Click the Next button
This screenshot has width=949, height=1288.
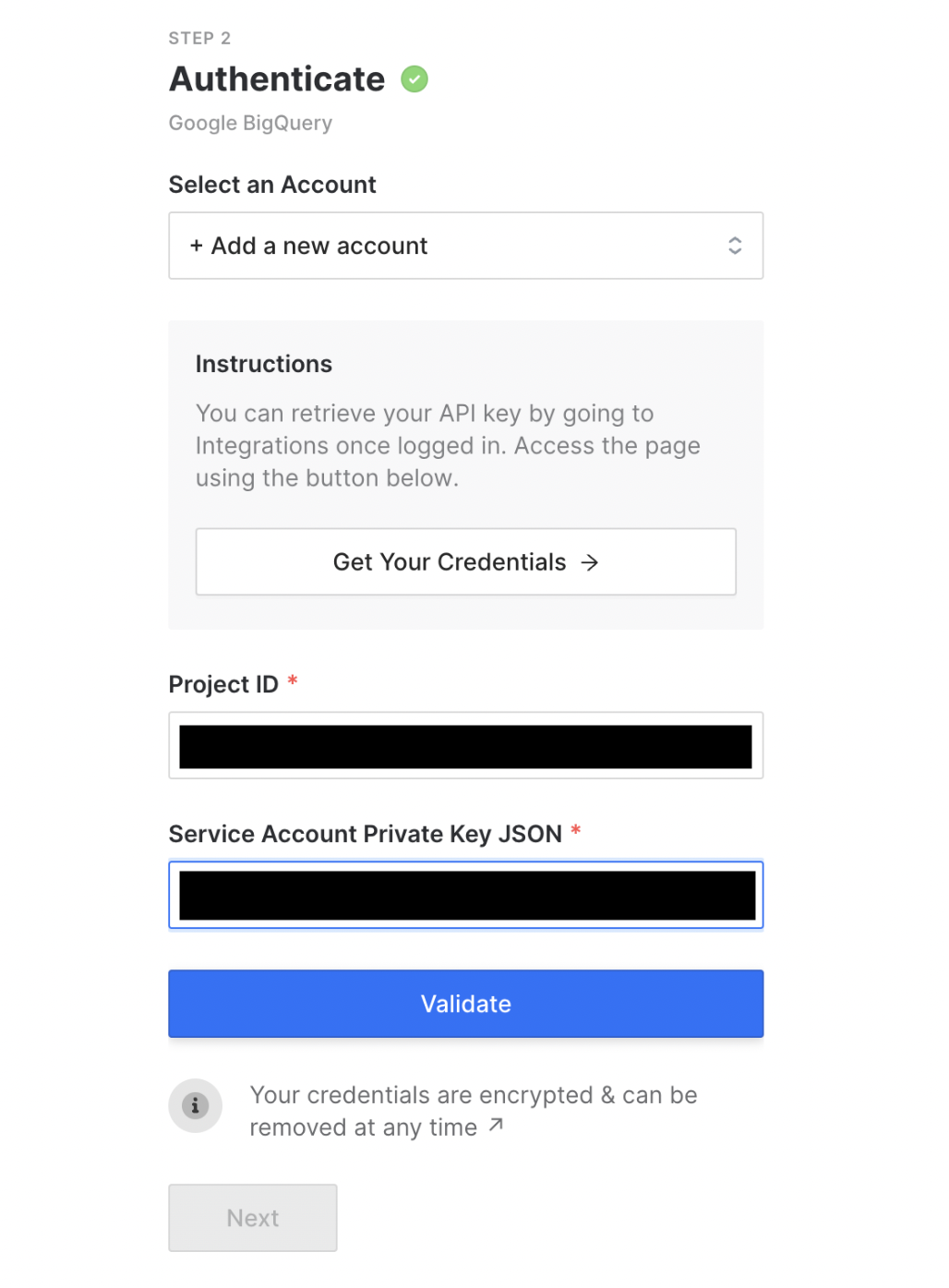point(253,1218)
